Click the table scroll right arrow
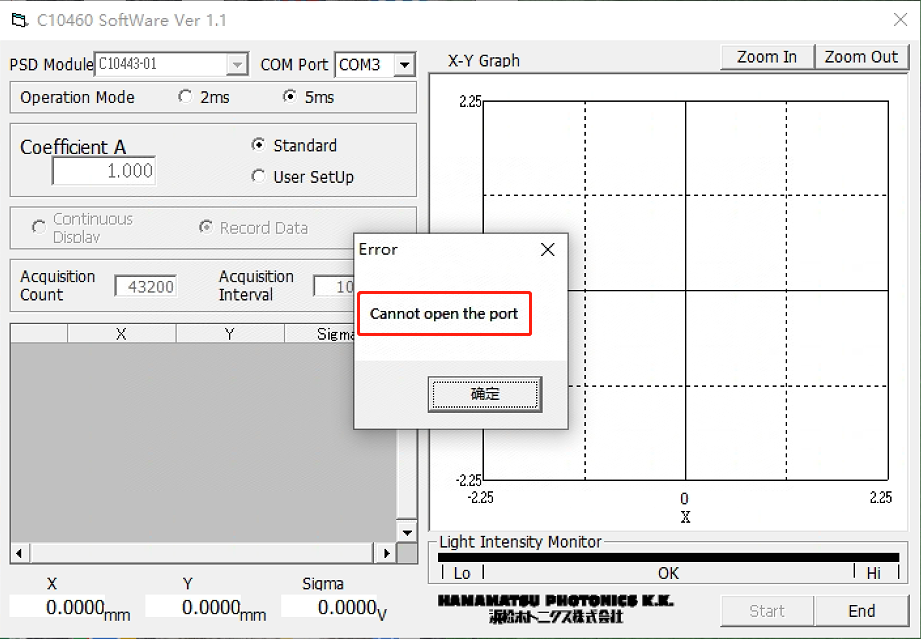The image size is (921, 639). [x=386, y=552]
